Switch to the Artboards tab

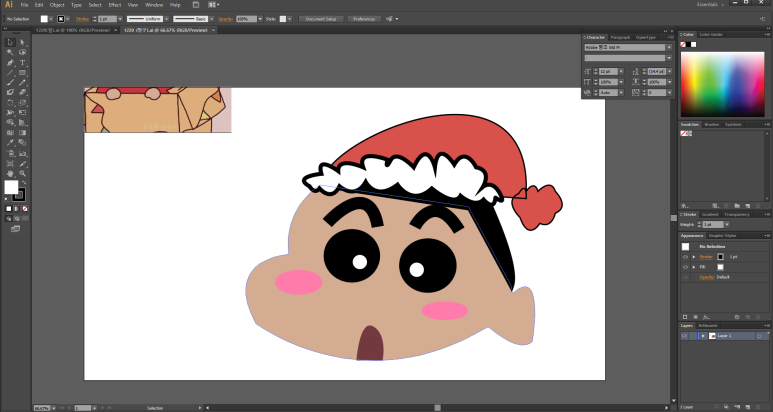click(x=708, y=326)
